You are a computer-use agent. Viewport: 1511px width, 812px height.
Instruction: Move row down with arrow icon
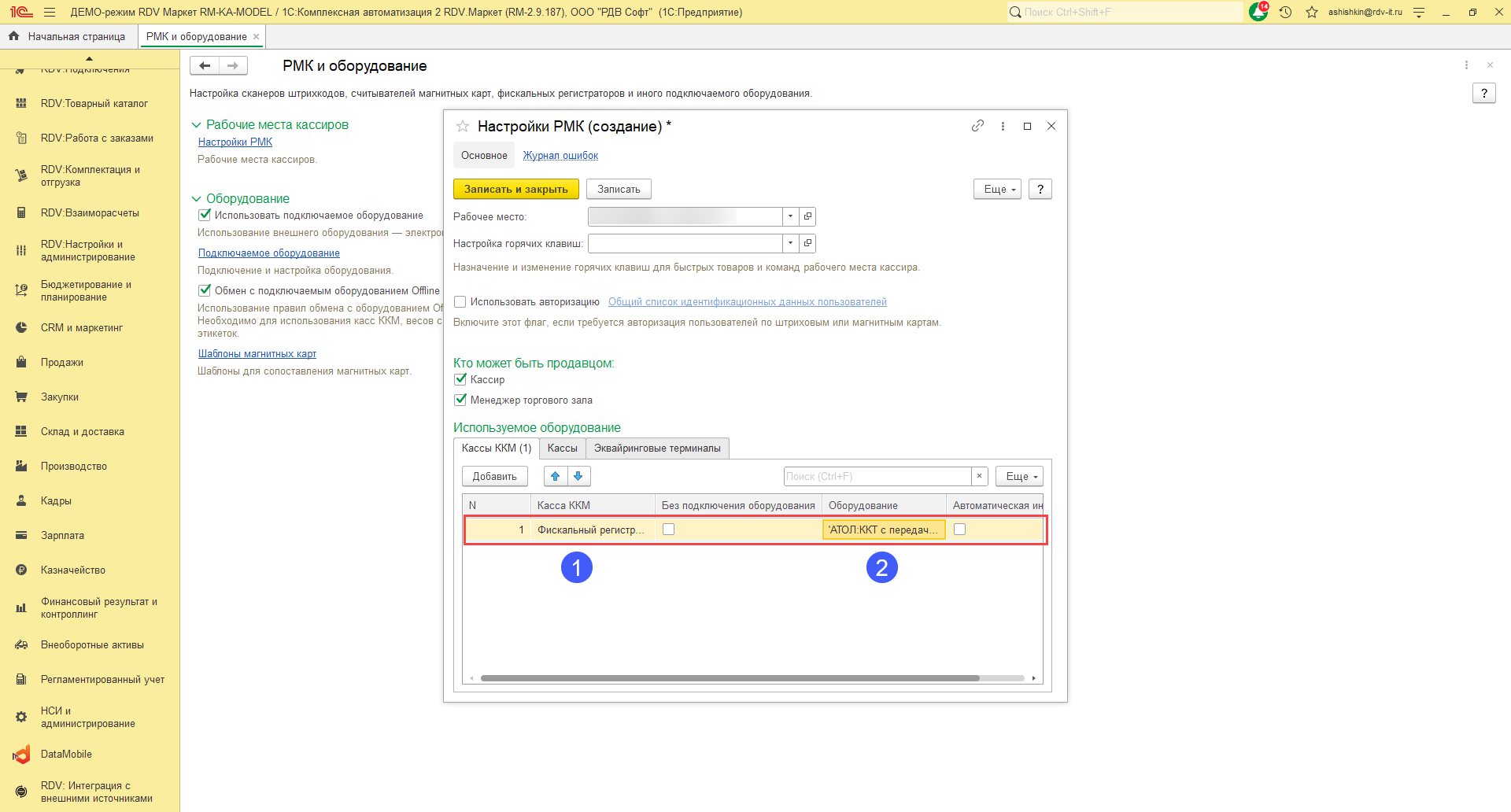[578, 476]
